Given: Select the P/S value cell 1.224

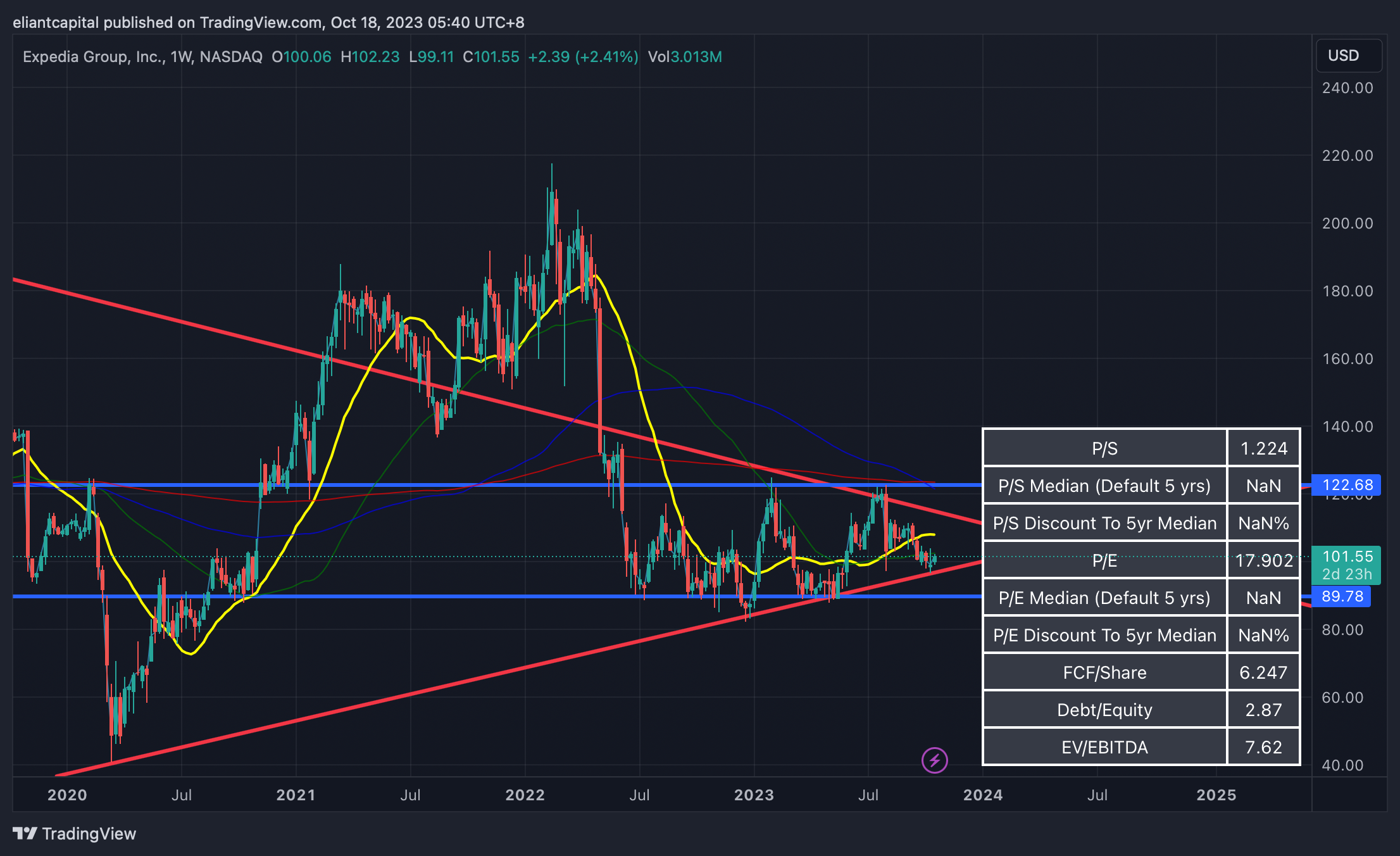Looking at the screenshot, I should [1263, 448].
